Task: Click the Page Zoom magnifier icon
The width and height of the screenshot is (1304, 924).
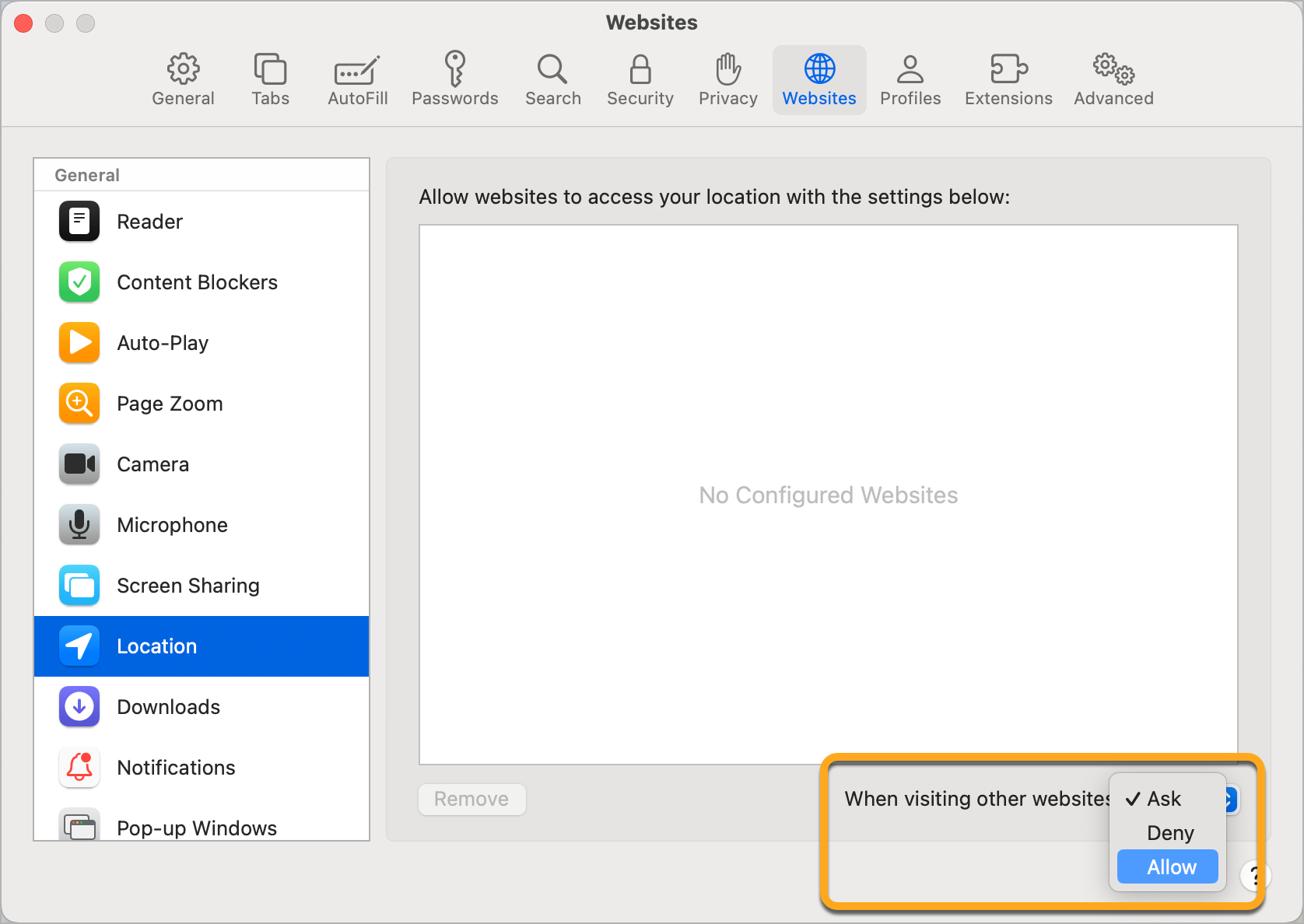Action: [79, 404]
